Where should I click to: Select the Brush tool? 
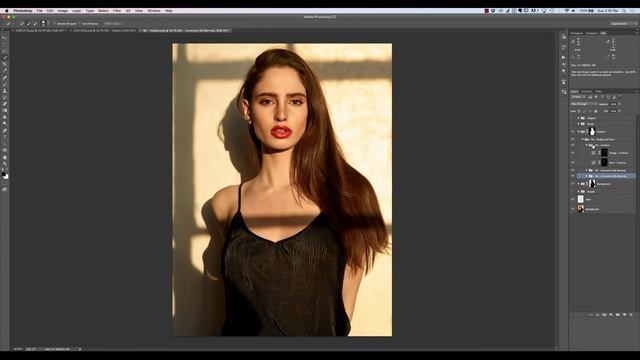click(5, 84)
